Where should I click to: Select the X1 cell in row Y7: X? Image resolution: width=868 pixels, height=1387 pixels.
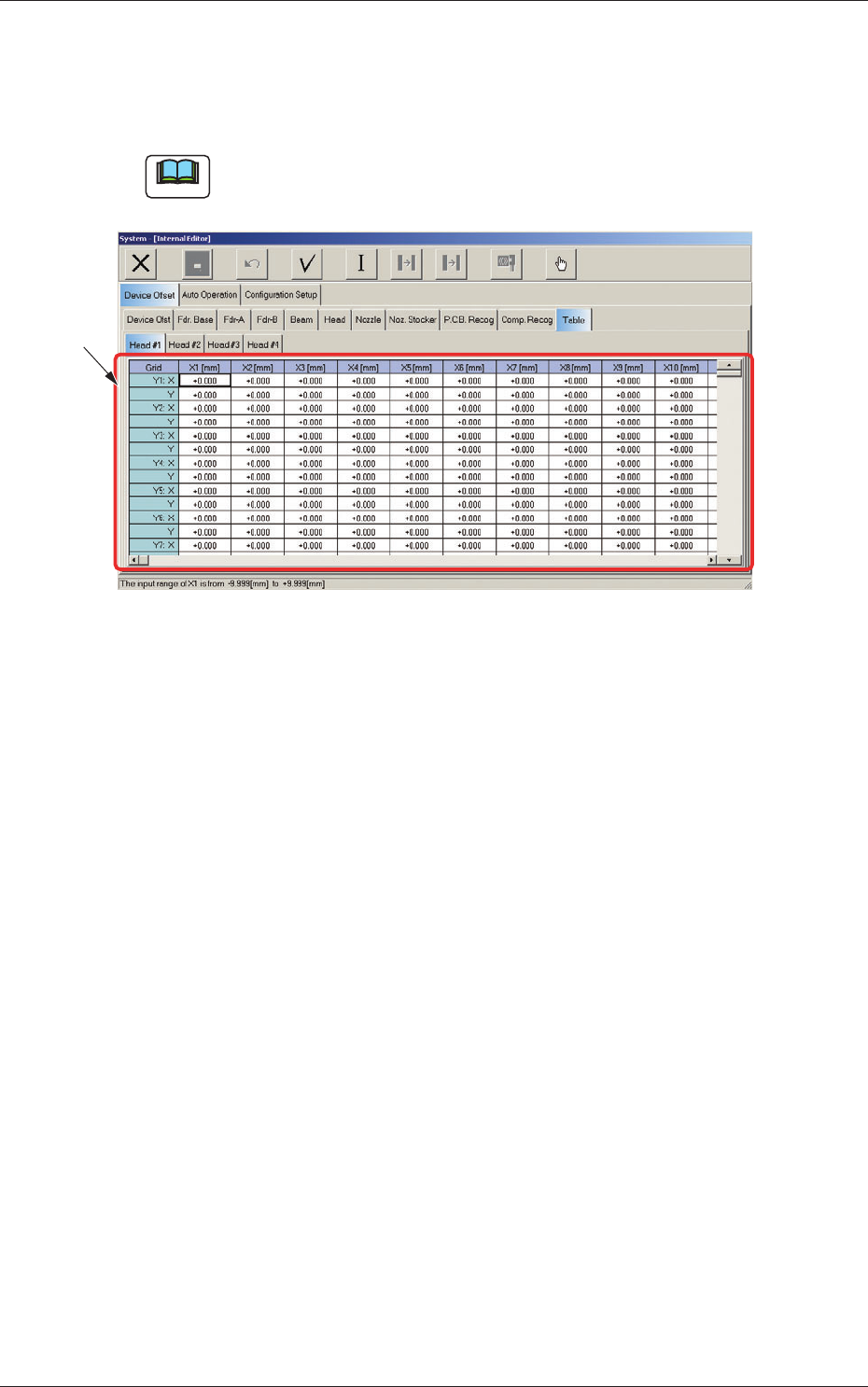point(204,546)
